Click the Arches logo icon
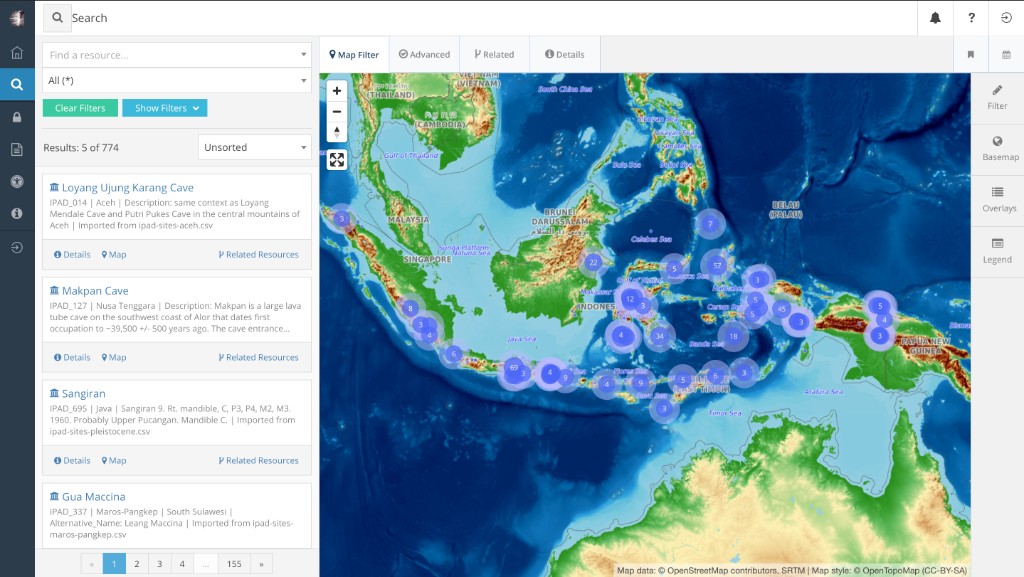 [x=17, y=18]
